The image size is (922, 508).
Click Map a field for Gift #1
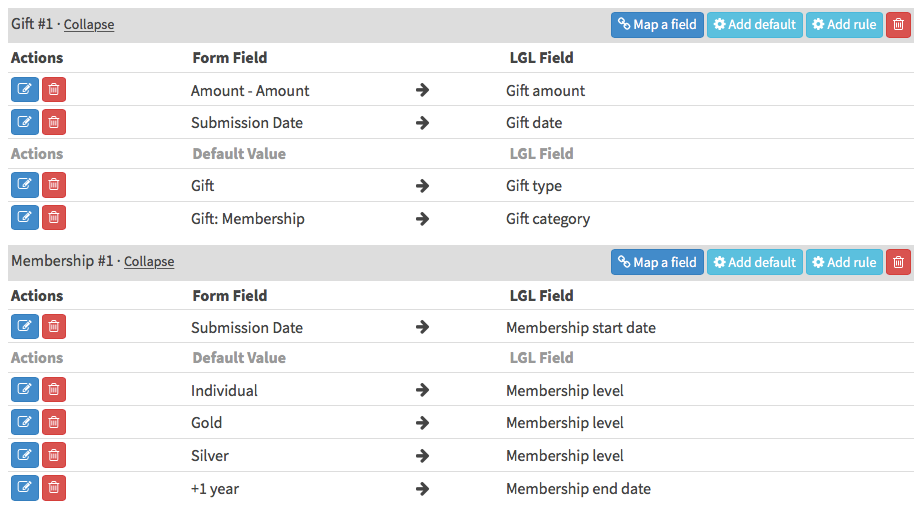point(657,24)
